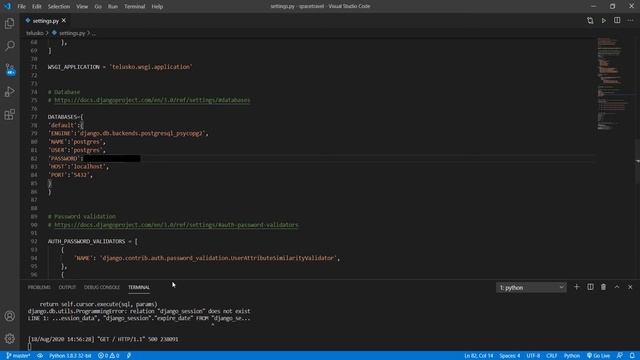Click the ProgrammingError message in terminal

point(139,311)
